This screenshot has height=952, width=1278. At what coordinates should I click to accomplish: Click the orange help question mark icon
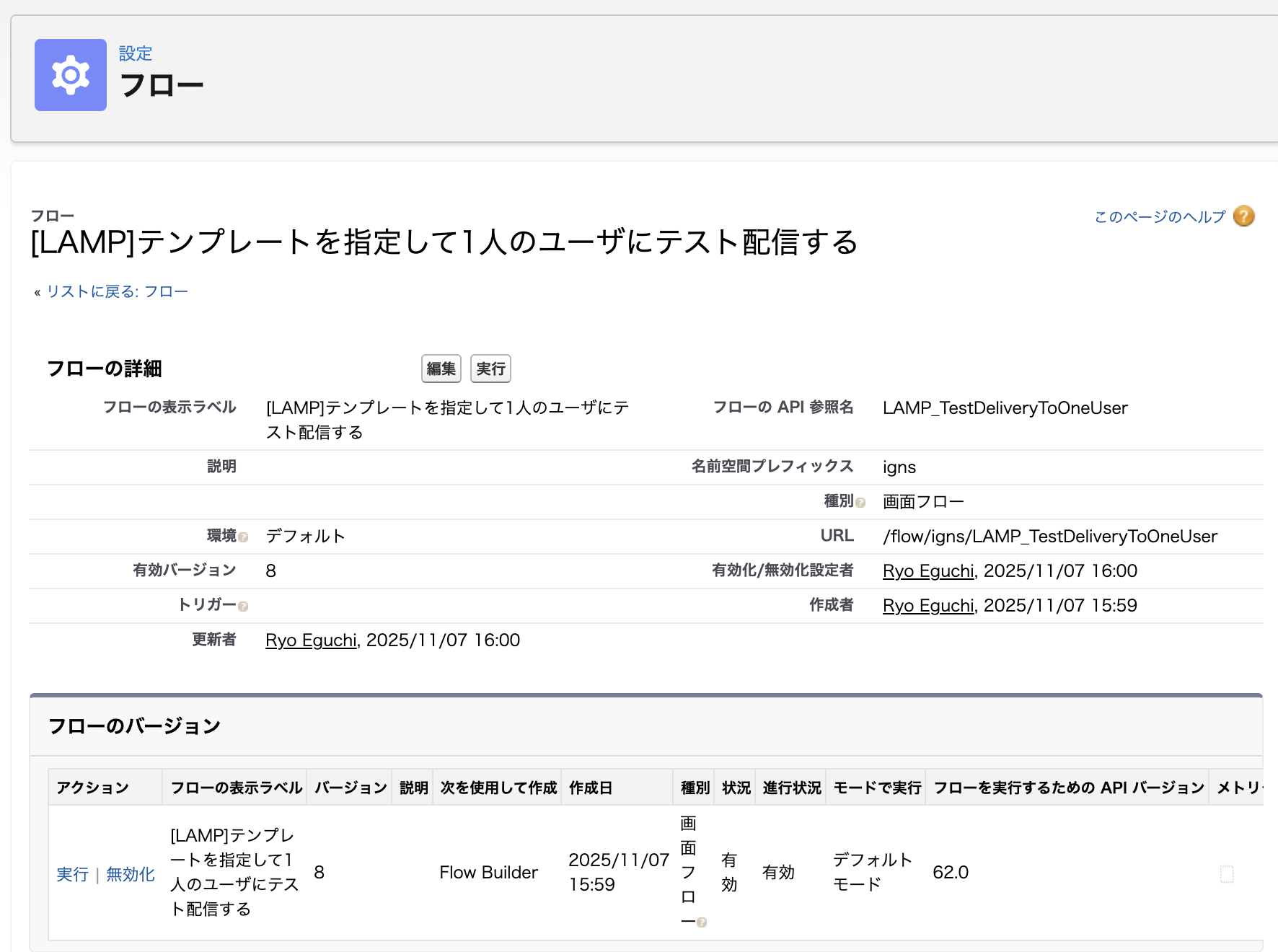[1243, 216]
